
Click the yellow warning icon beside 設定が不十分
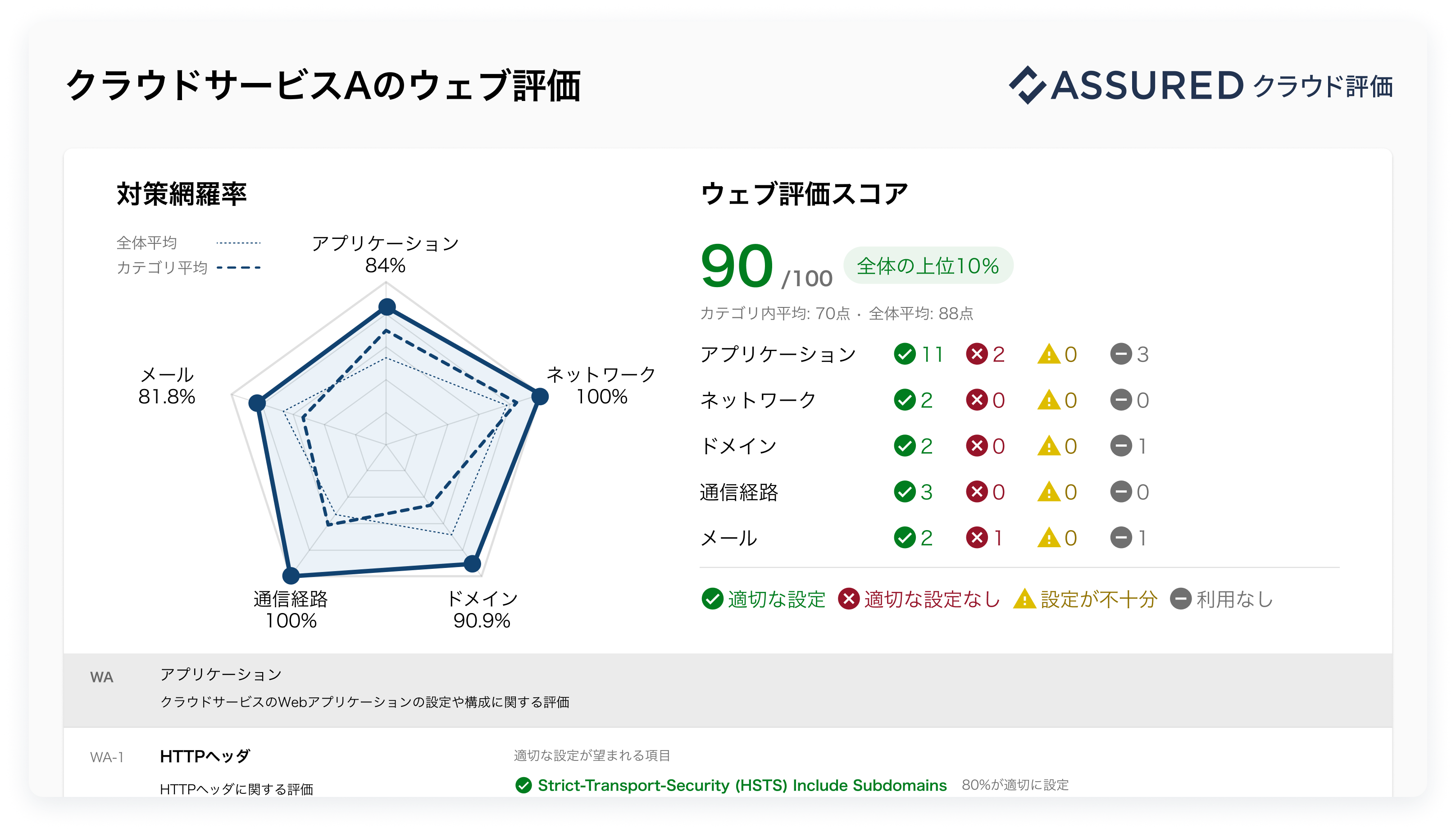tap(1024, 599)
